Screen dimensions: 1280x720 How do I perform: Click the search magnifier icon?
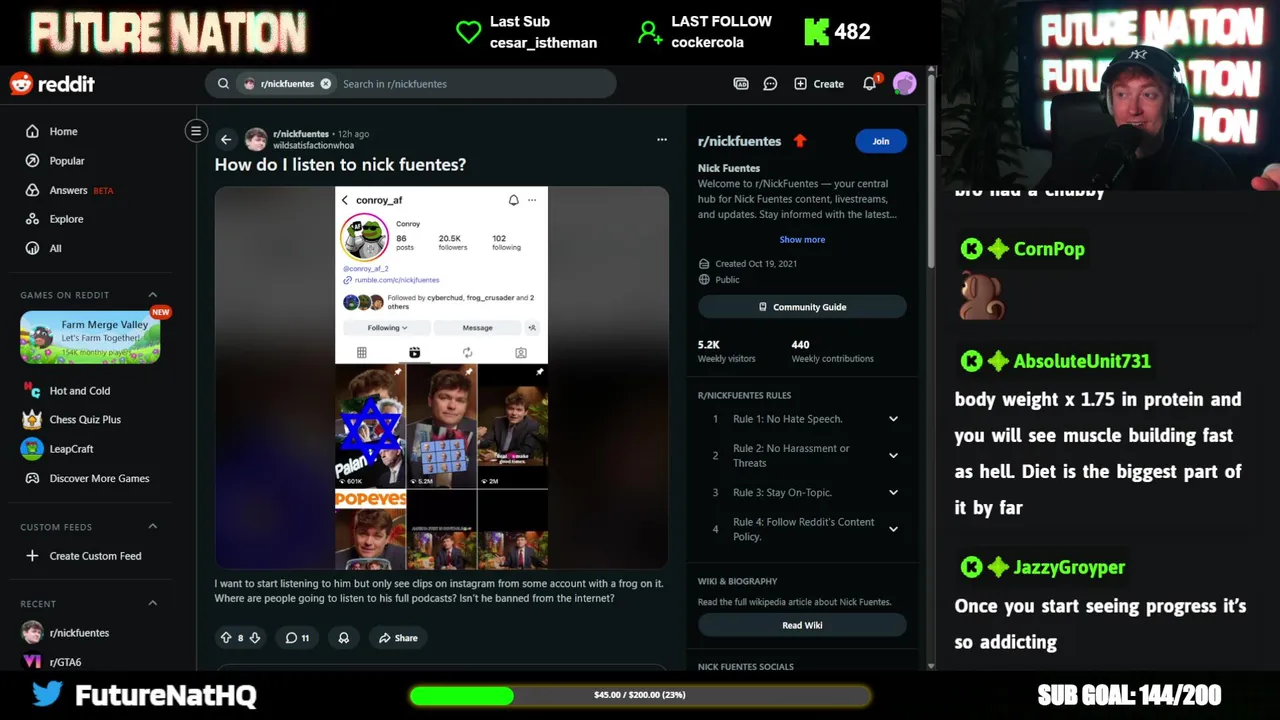(223, 84)
